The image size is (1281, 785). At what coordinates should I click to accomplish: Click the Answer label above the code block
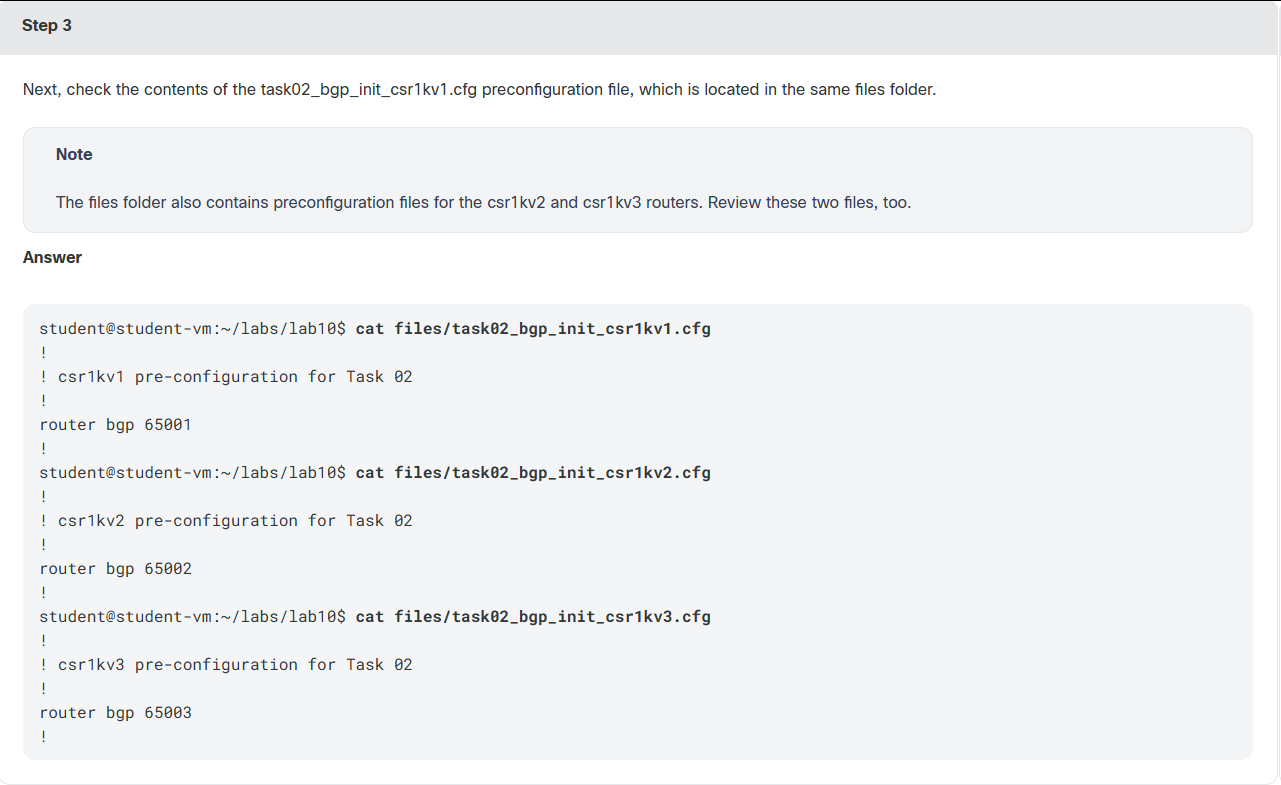pos(52,257)
